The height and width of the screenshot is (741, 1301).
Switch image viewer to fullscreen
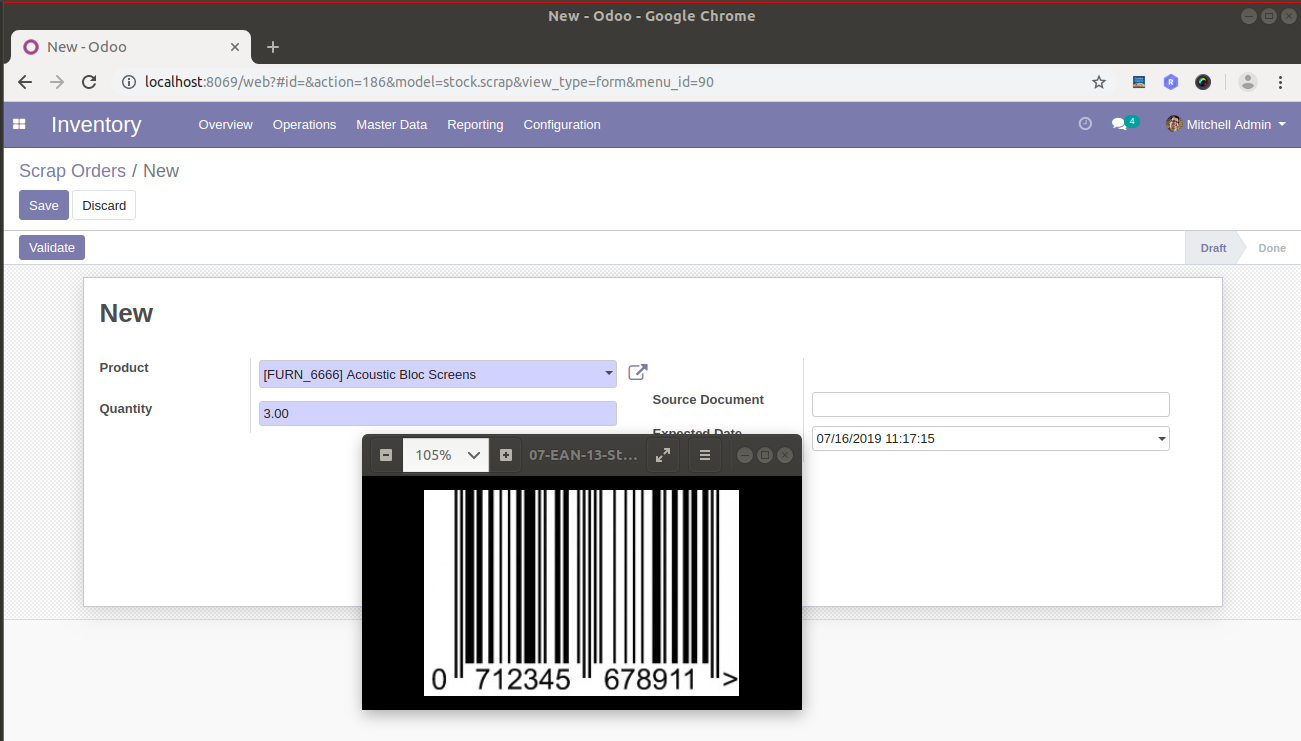click(662, 455)
